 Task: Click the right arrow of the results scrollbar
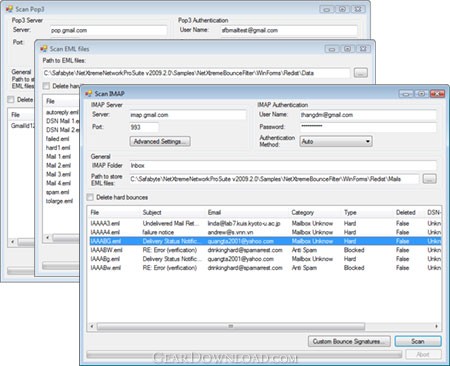pos(437,326)
